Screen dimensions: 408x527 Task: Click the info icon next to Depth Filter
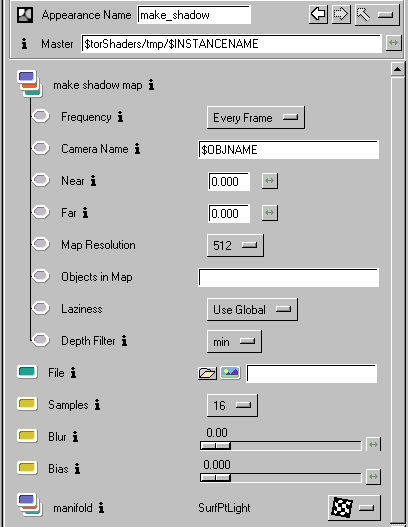pos(124,341)
